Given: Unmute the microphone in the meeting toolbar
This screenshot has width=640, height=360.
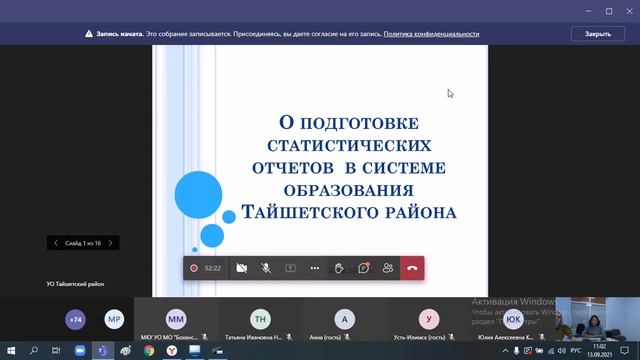Looking at the screenshot, I should point(266,268).
